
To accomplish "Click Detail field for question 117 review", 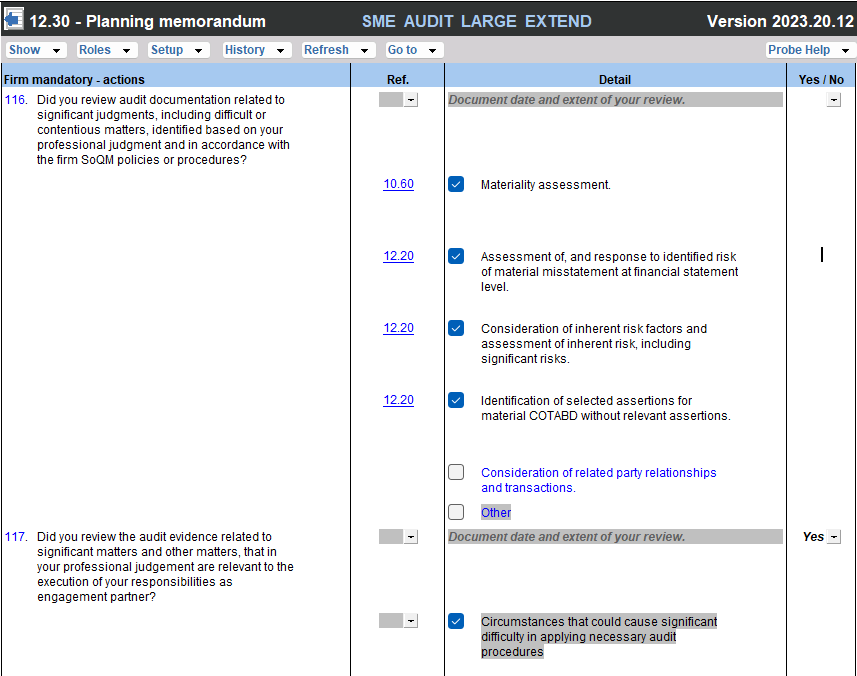I will 615,537.
